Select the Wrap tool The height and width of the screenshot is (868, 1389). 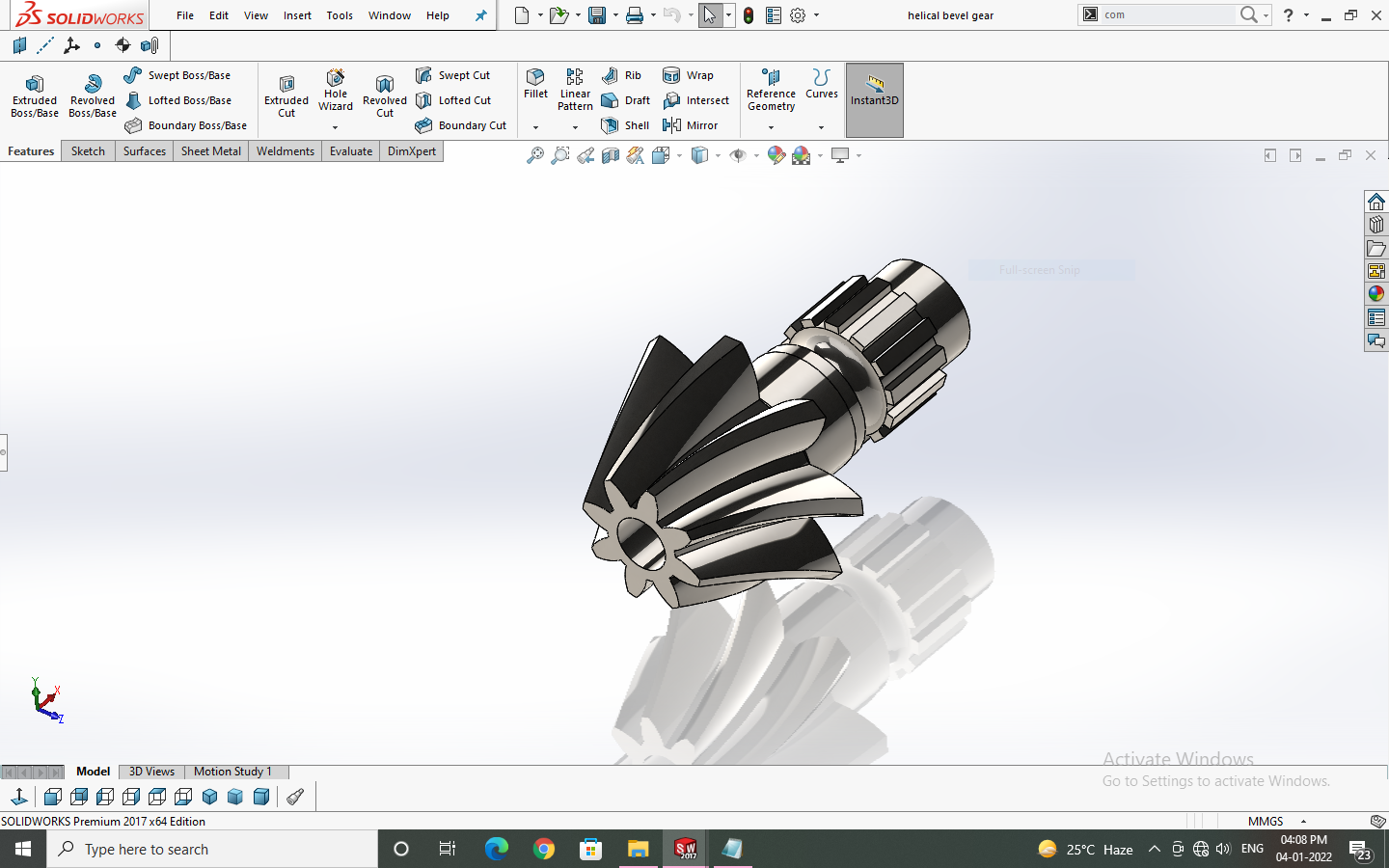tap(688, 75)
